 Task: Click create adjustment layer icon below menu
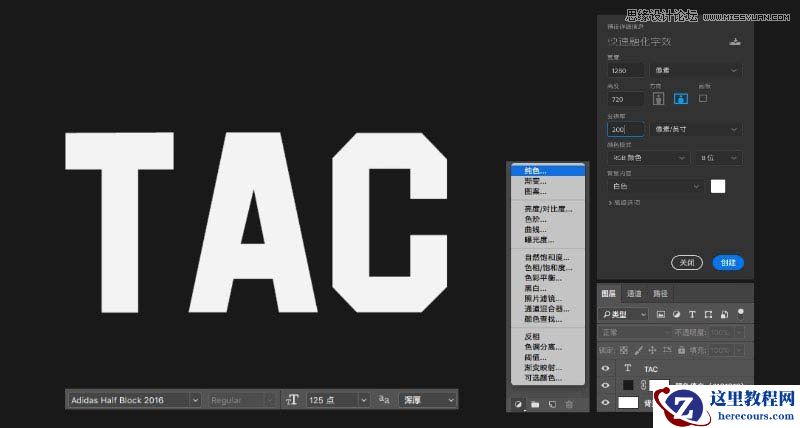click(x=518, y=404)
